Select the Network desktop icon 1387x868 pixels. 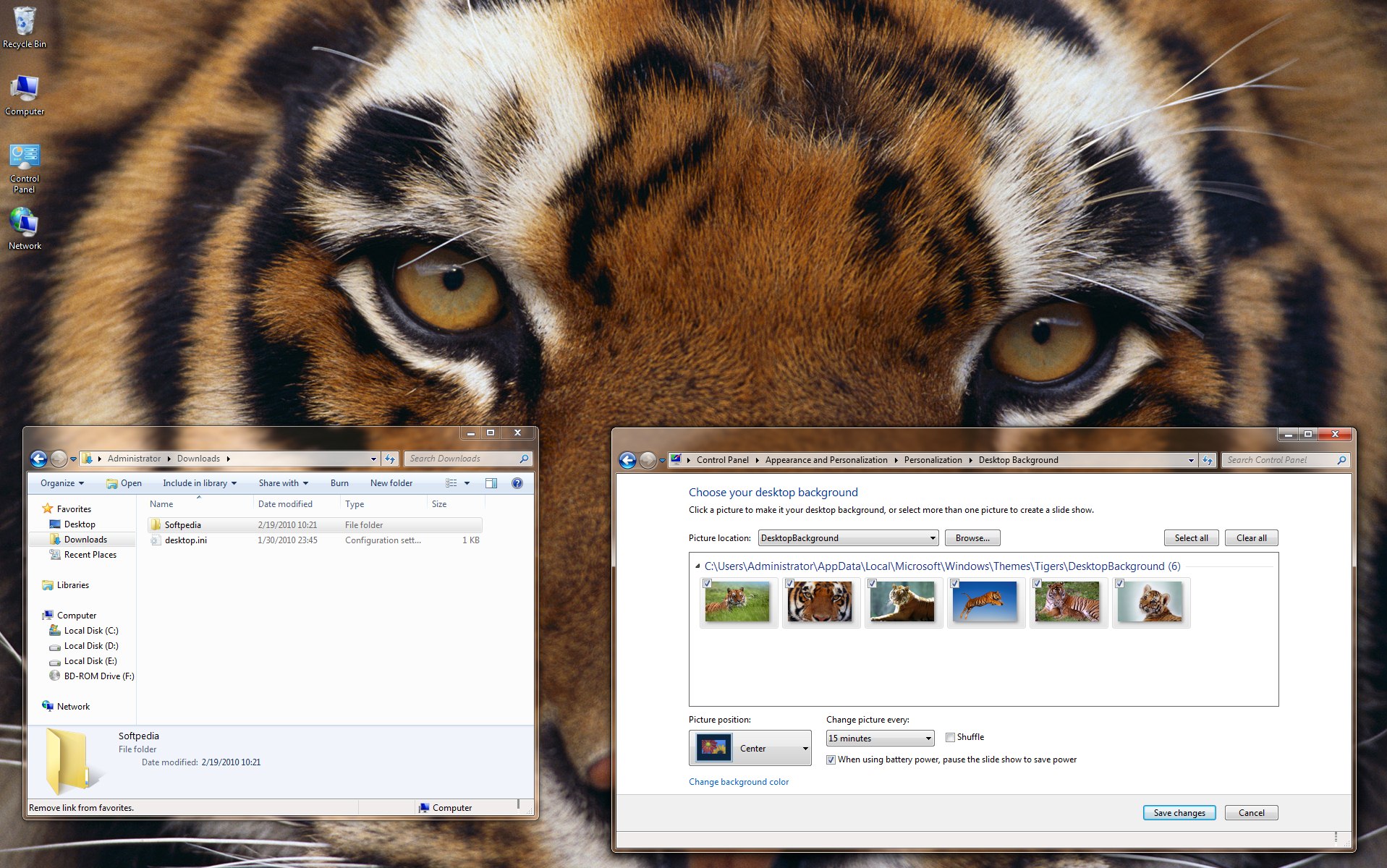point(25,229)
